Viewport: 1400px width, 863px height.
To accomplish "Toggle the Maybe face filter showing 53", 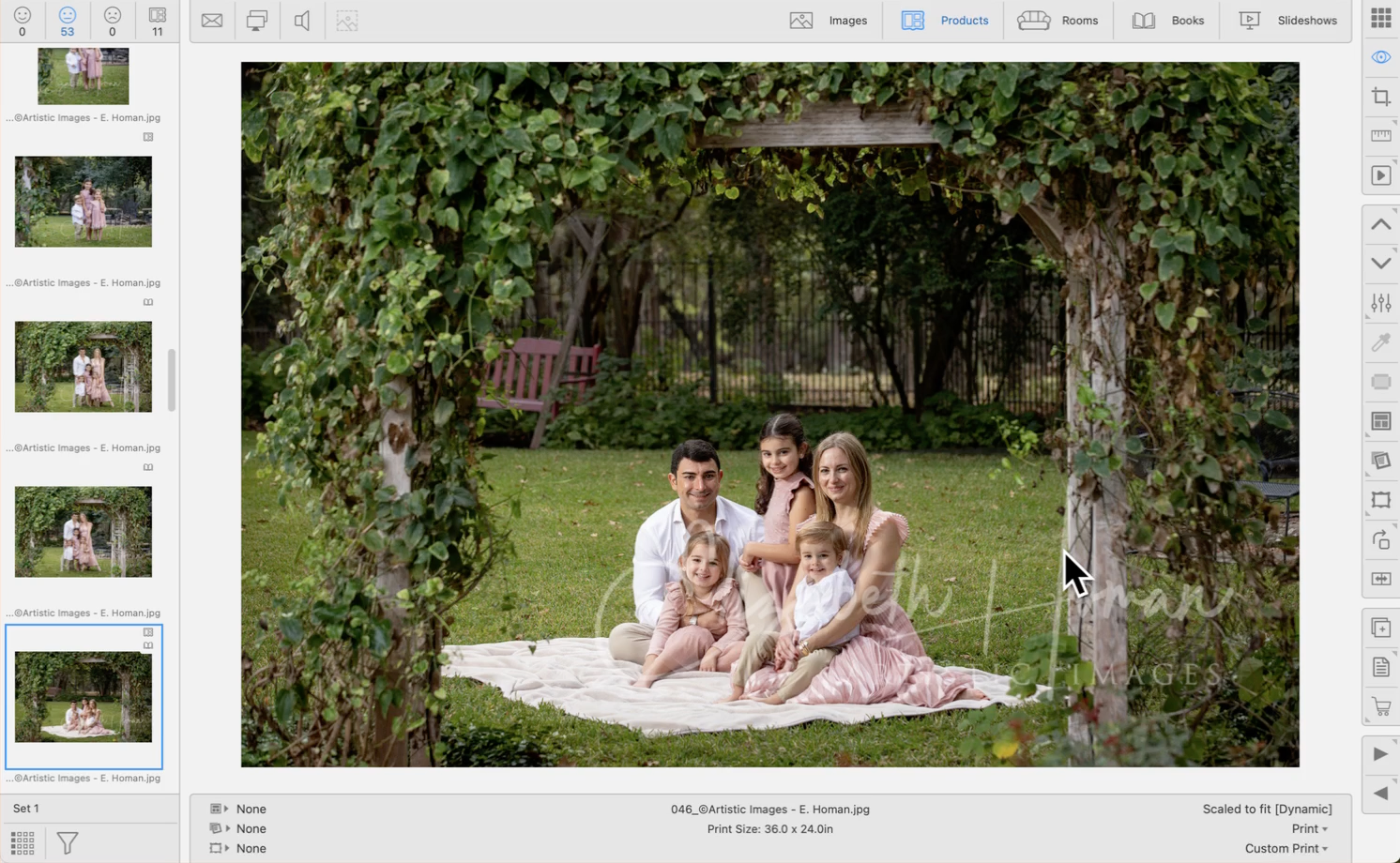I will click(x=68, y=21).
